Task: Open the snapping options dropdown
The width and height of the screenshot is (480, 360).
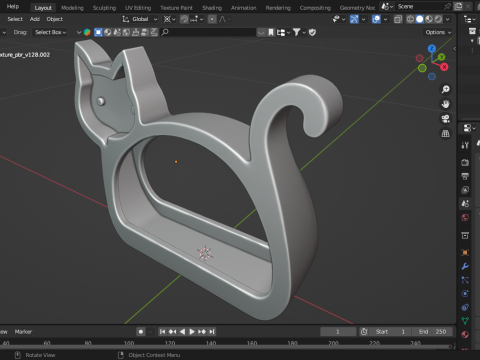Action: pyautogui.click(x=196, y=19)
